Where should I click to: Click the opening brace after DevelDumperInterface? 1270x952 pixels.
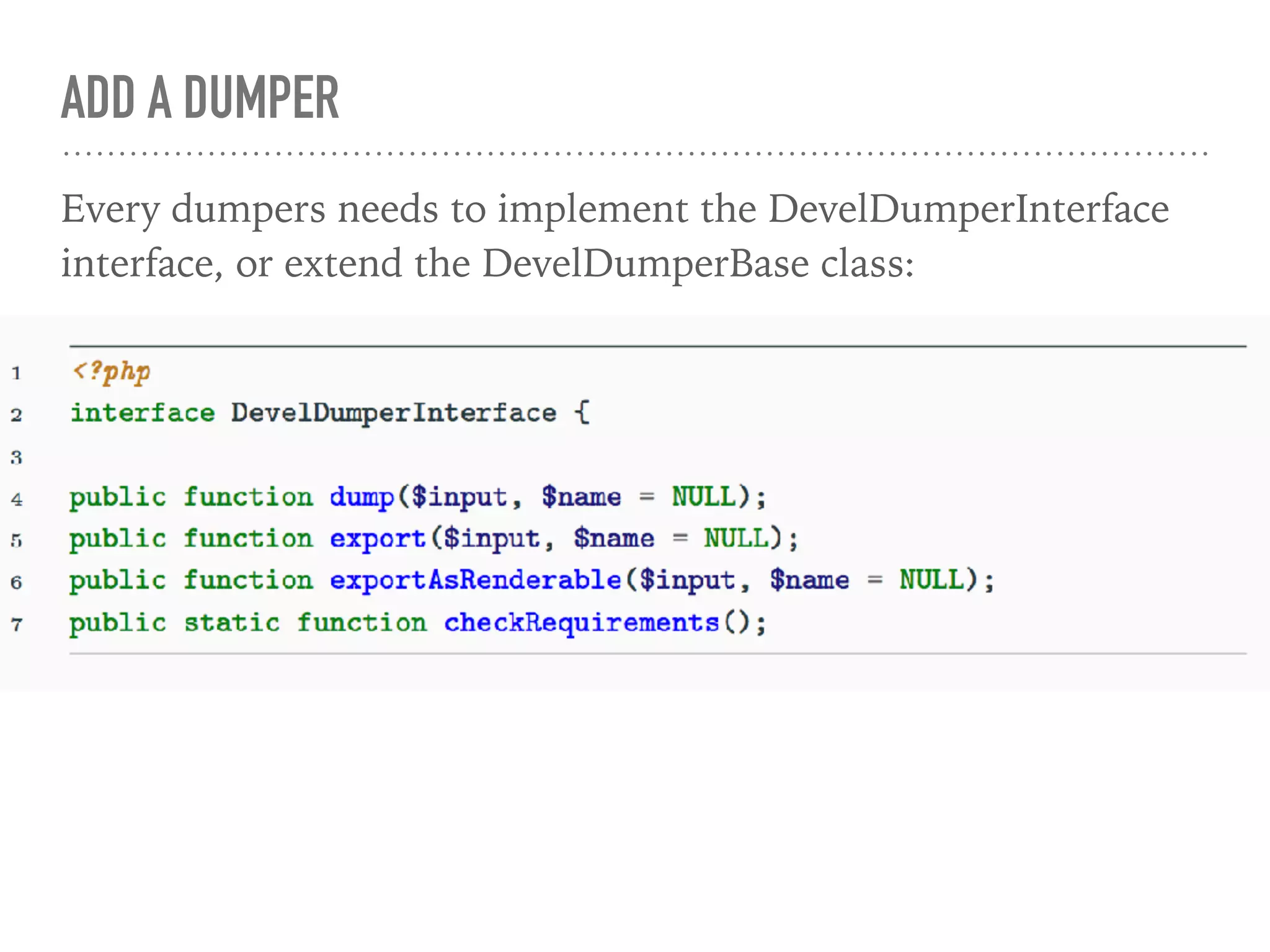pyautogui.click(x=582, y=412)
